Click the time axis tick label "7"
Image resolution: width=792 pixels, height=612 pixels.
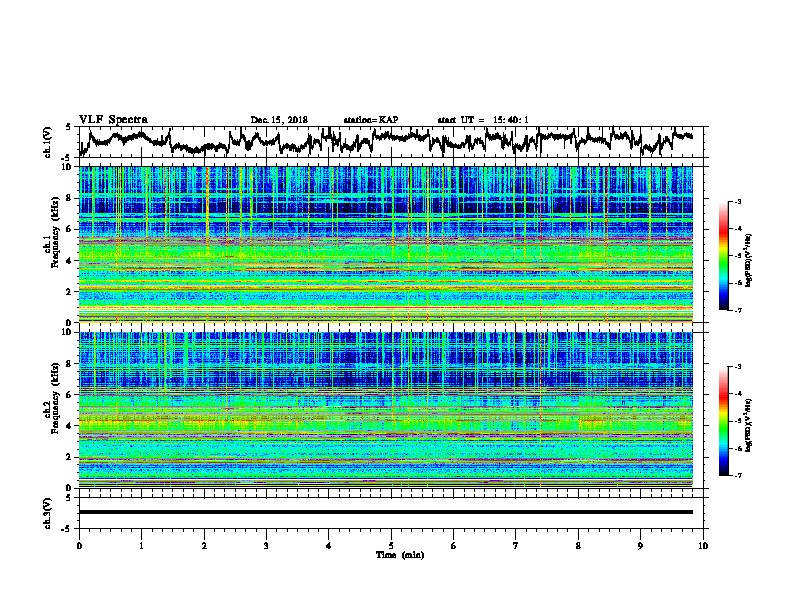[516, 546]
